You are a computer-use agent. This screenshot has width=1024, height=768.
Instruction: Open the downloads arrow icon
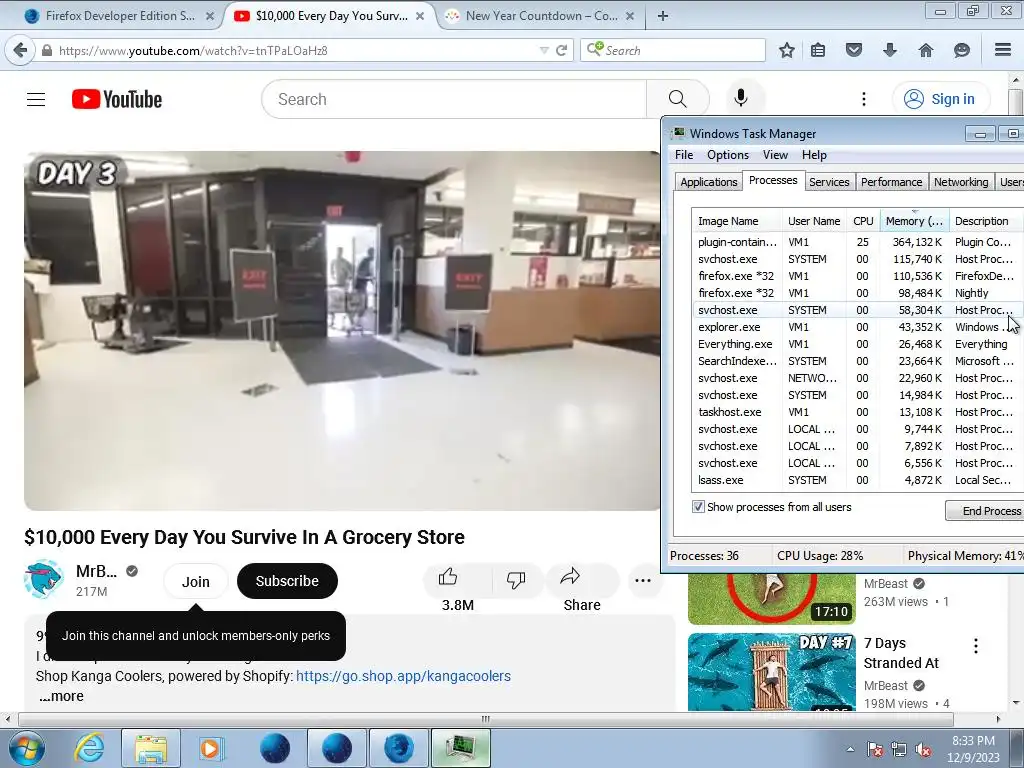889,50
